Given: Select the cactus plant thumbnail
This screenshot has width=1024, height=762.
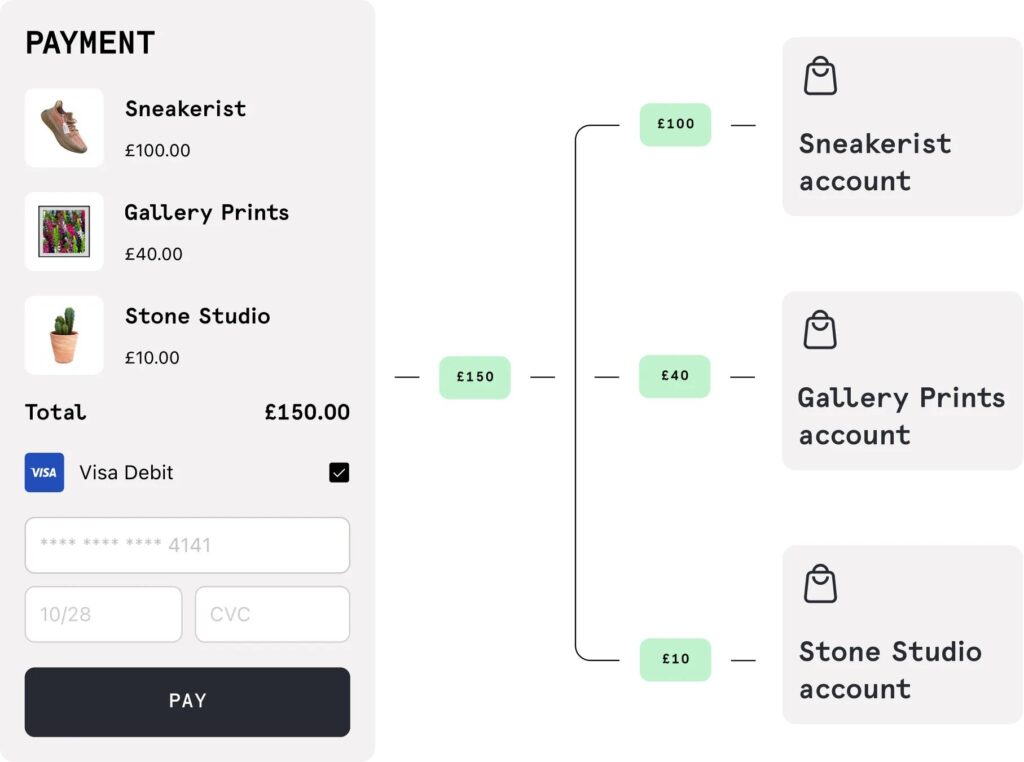Looking at the screenshot, I should point(64,335).
